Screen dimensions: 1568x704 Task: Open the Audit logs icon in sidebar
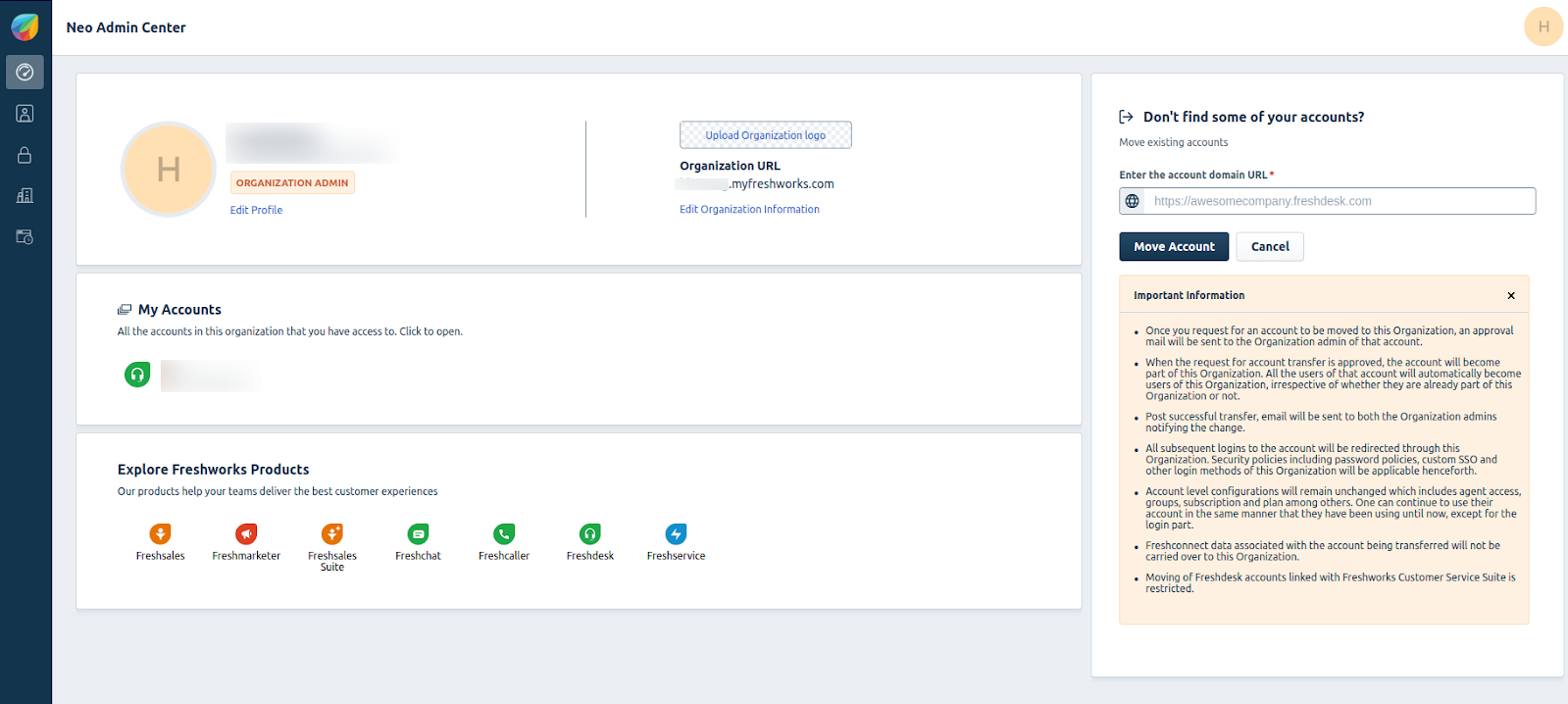click(25, 237)
